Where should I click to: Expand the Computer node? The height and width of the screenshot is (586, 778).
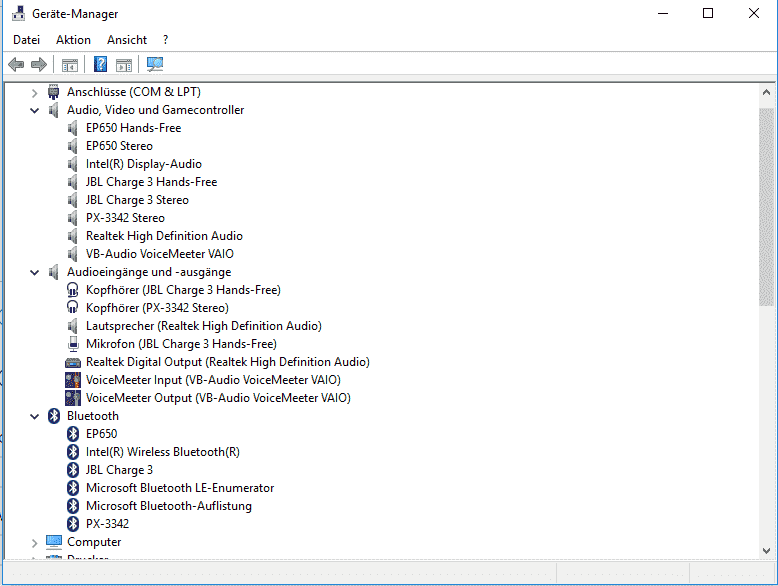(34, 543)
